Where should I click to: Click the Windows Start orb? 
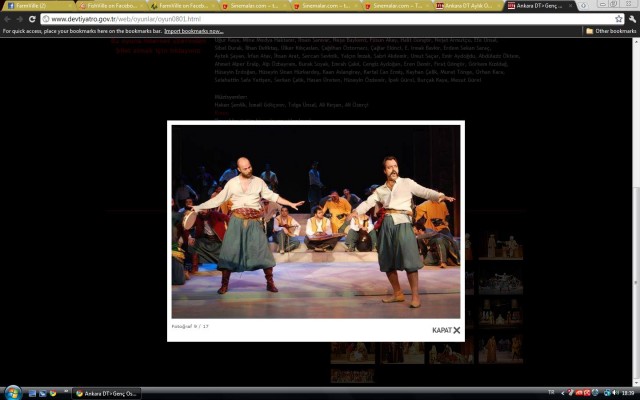[12, 392]
